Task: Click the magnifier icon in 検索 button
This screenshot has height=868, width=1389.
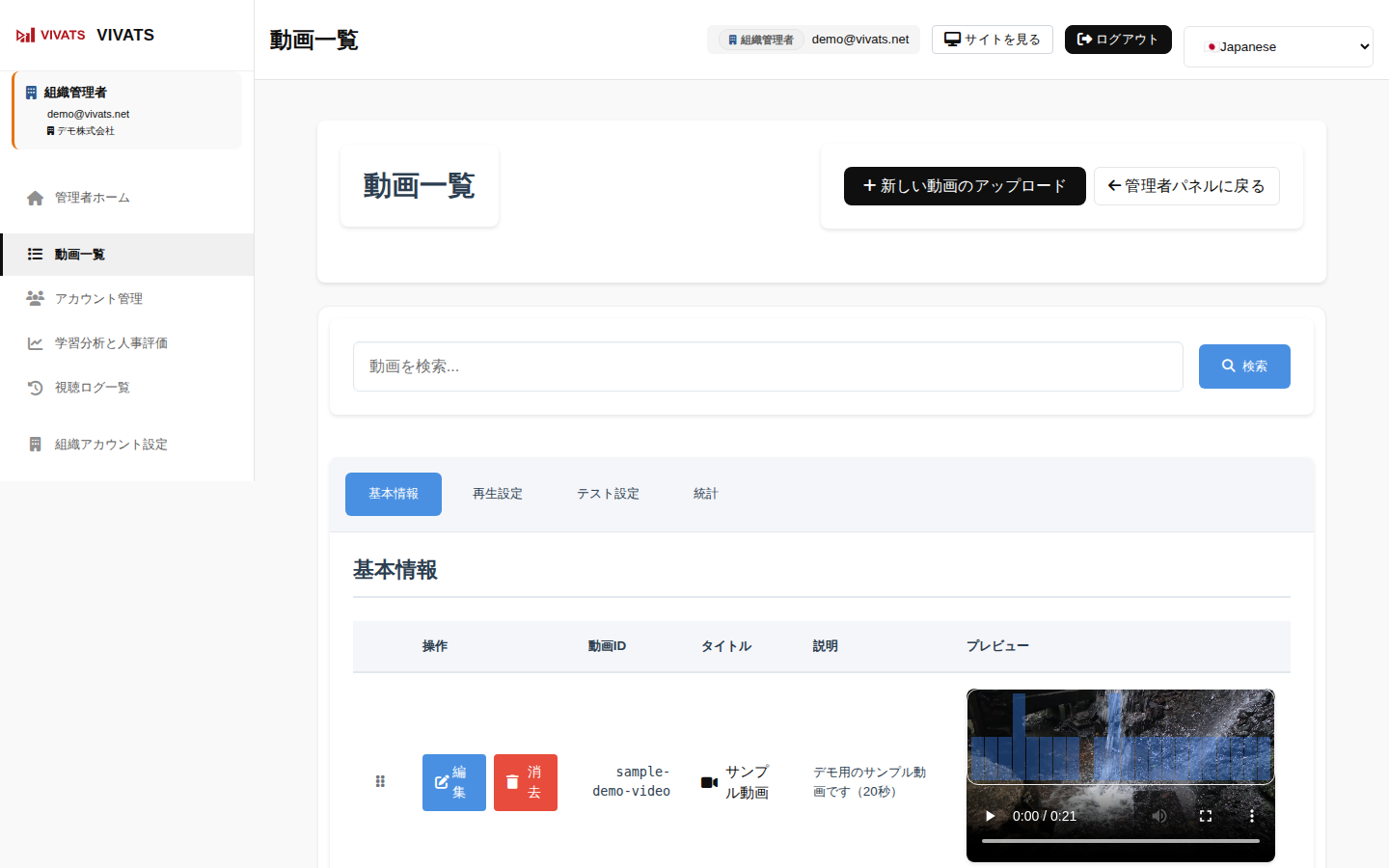Action: [x=1229, y=366]
